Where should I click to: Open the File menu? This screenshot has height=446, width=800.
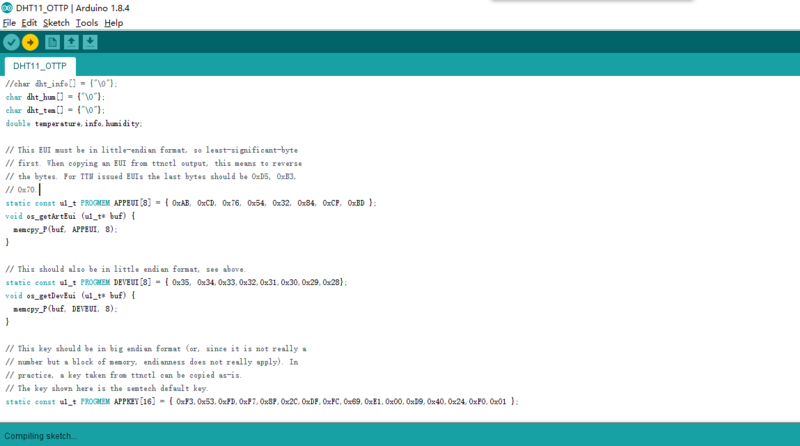click(9, 23)
